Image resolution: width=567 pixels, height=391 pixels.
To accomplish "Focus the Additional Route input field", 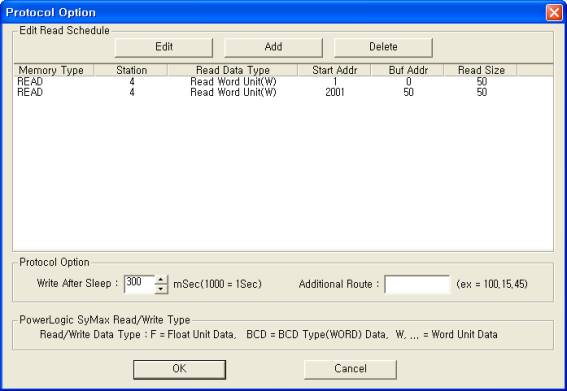I will click(x=417, y=284).
